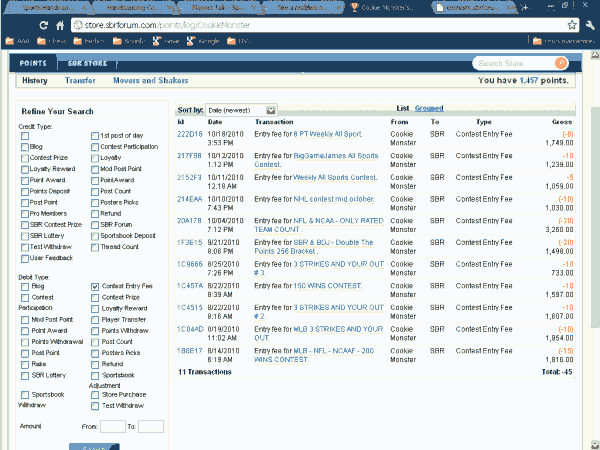Screen dimensions: 600x450
Task: Tick the User Feedback credit checkbox
Action: pos(25,258)
